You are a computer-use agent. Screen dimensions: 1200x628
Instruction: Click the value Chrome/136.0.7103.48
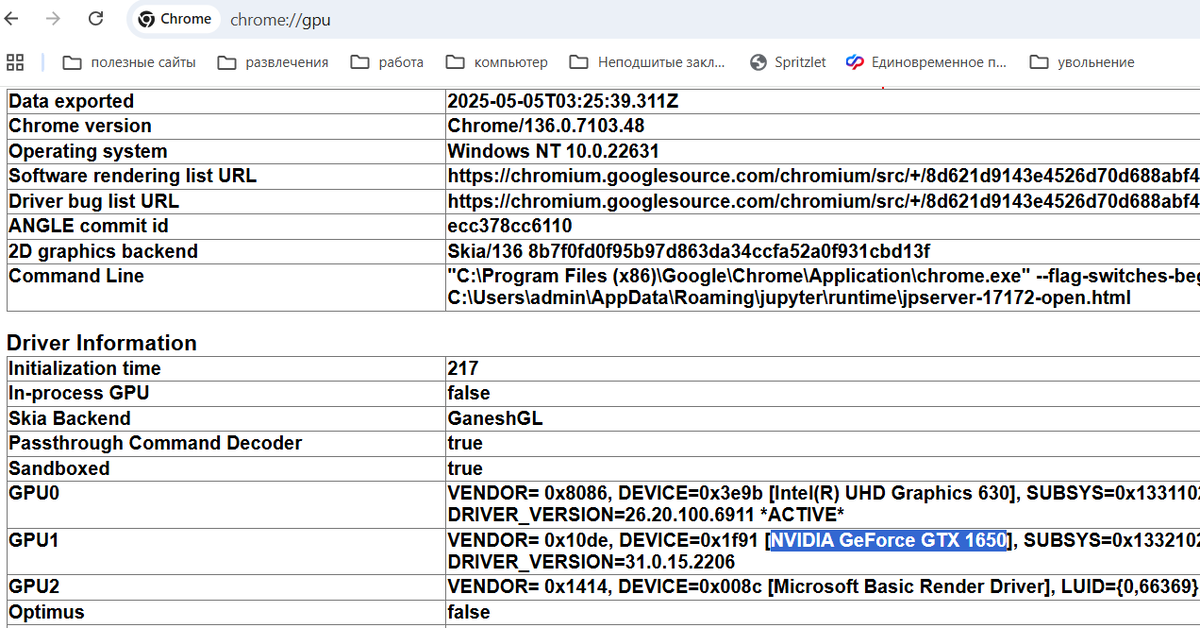546,126
